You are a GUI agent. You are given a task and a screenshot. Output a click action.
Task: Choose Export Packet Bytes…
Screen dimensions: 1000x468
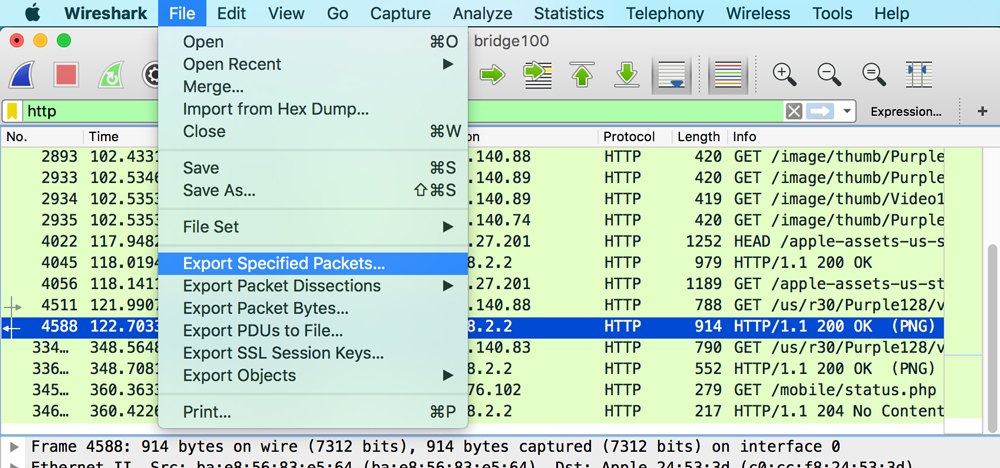[x=313, y=309]
